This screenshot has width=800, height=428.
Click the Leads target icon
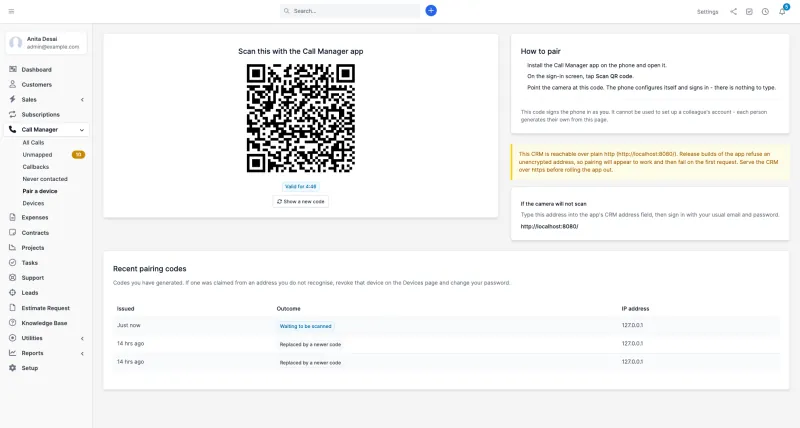[13, 293]
